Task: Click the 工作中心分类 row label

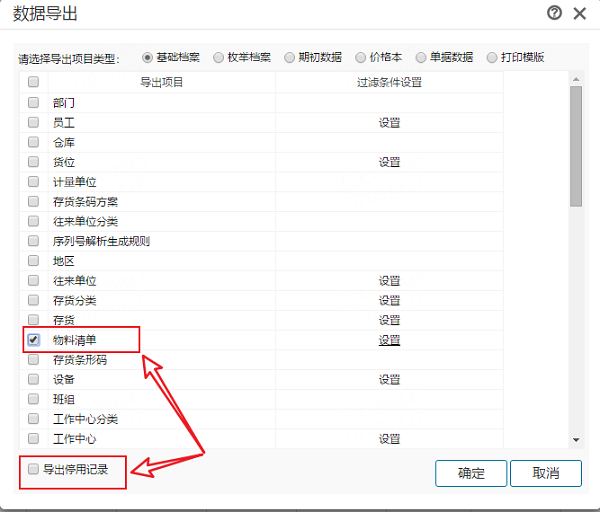Action: point(85,419)
